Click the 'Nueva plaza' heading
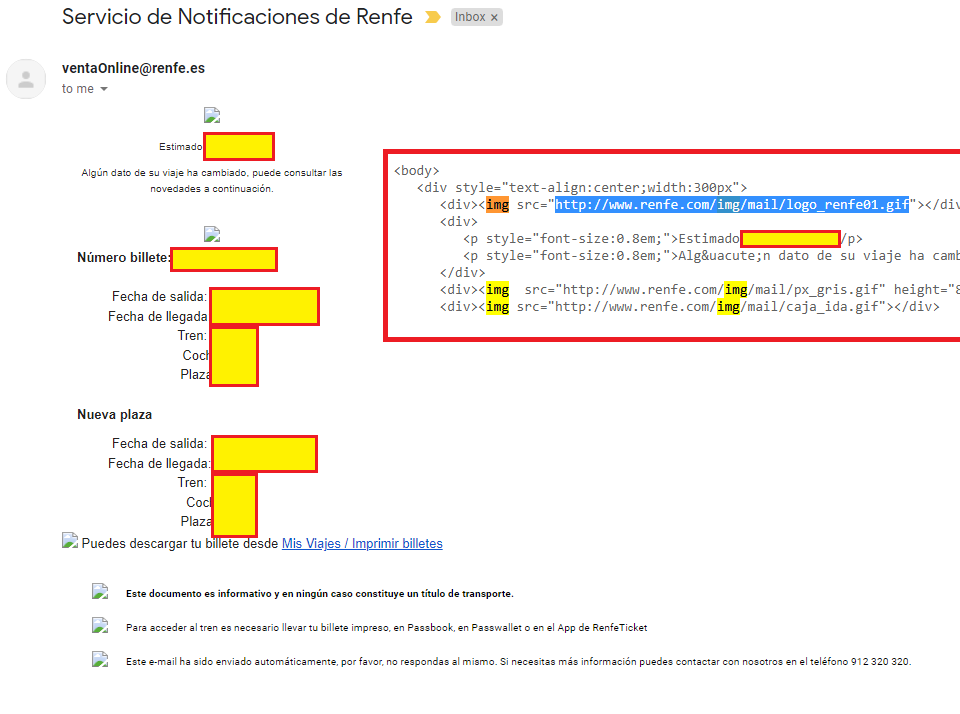This screenshot has width=960, height=714. coord(114,415)
